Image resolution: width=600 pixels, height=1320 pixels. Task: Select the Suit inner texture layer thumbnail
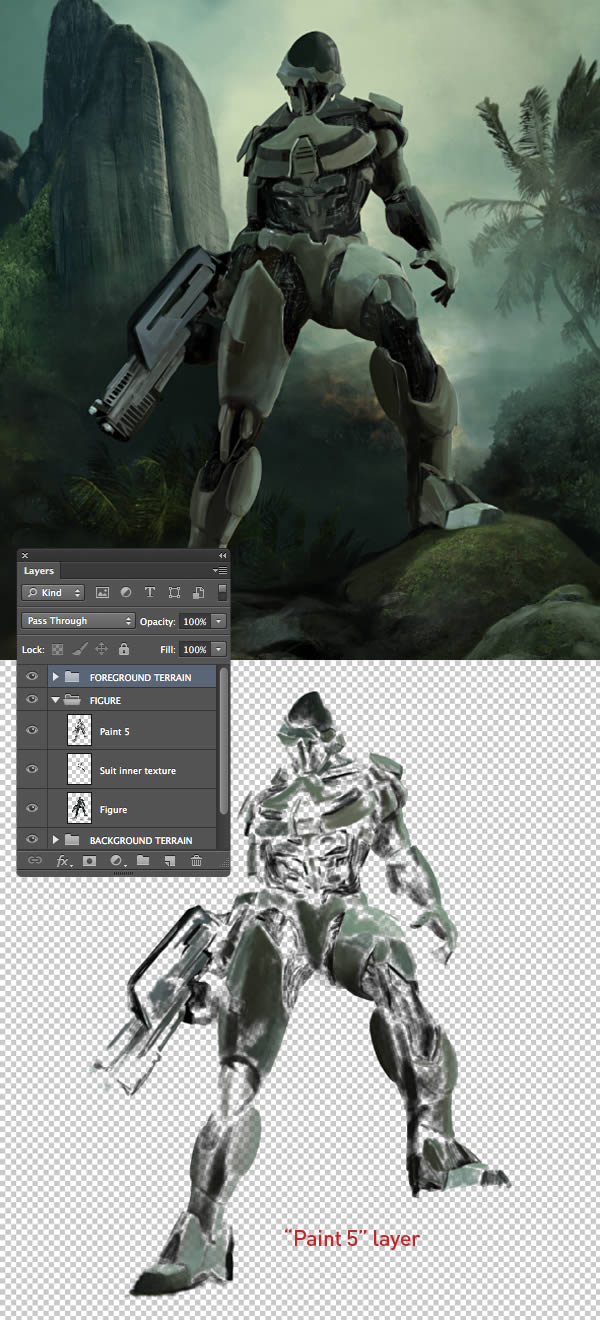coord(78,770)
